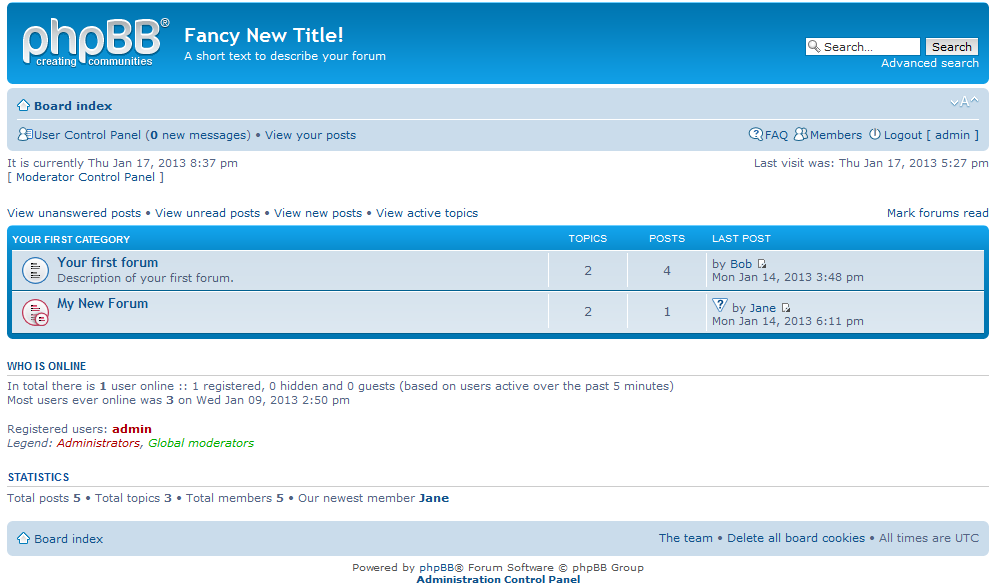Open the phpBB link in footer
Viewport: 991px width, 586px height.
tap(437, 568)
